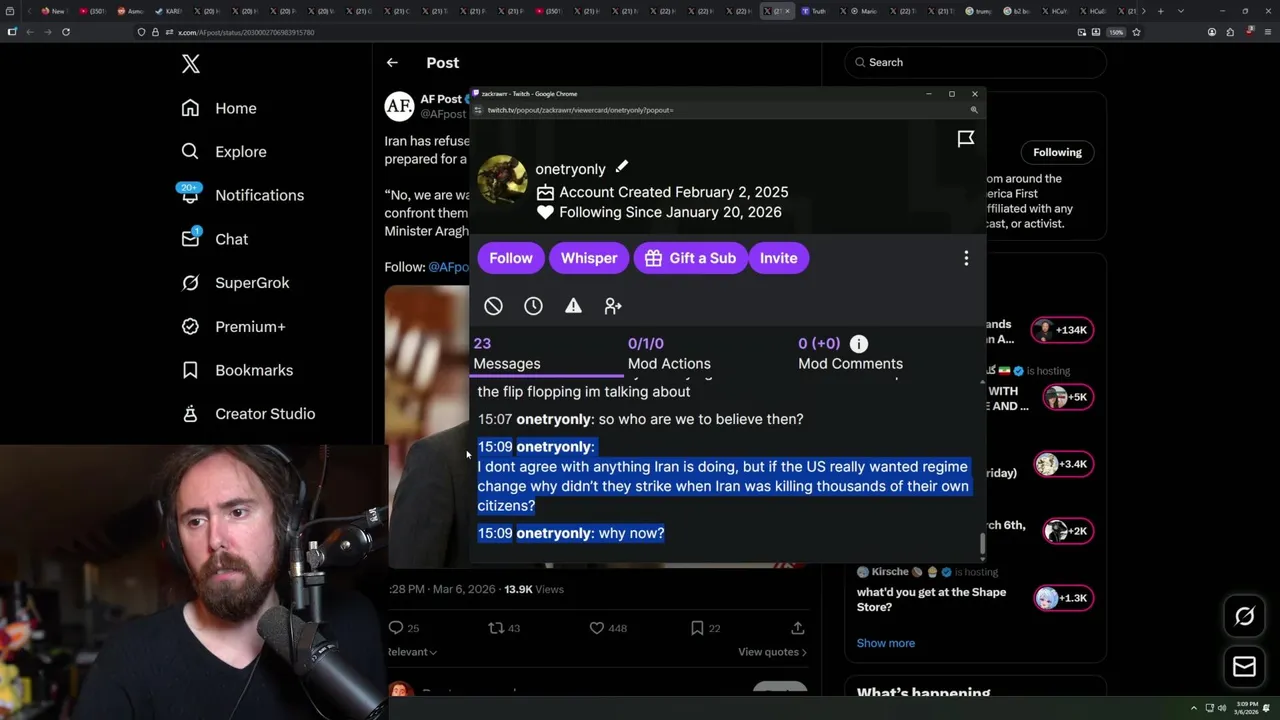The width and height of the screenshot is (1280, 720).
Task: Click the @AFpost follow link
Action: pyautogui.click(x=448, y=267)
